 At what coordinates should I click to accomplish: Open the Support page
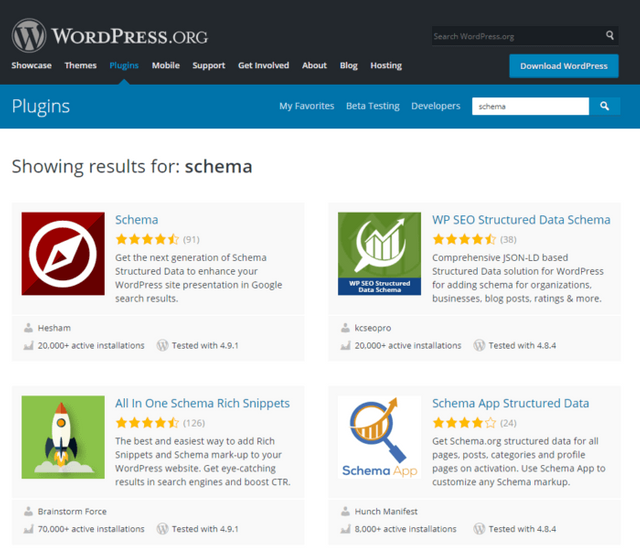click(x=209, y=65)
